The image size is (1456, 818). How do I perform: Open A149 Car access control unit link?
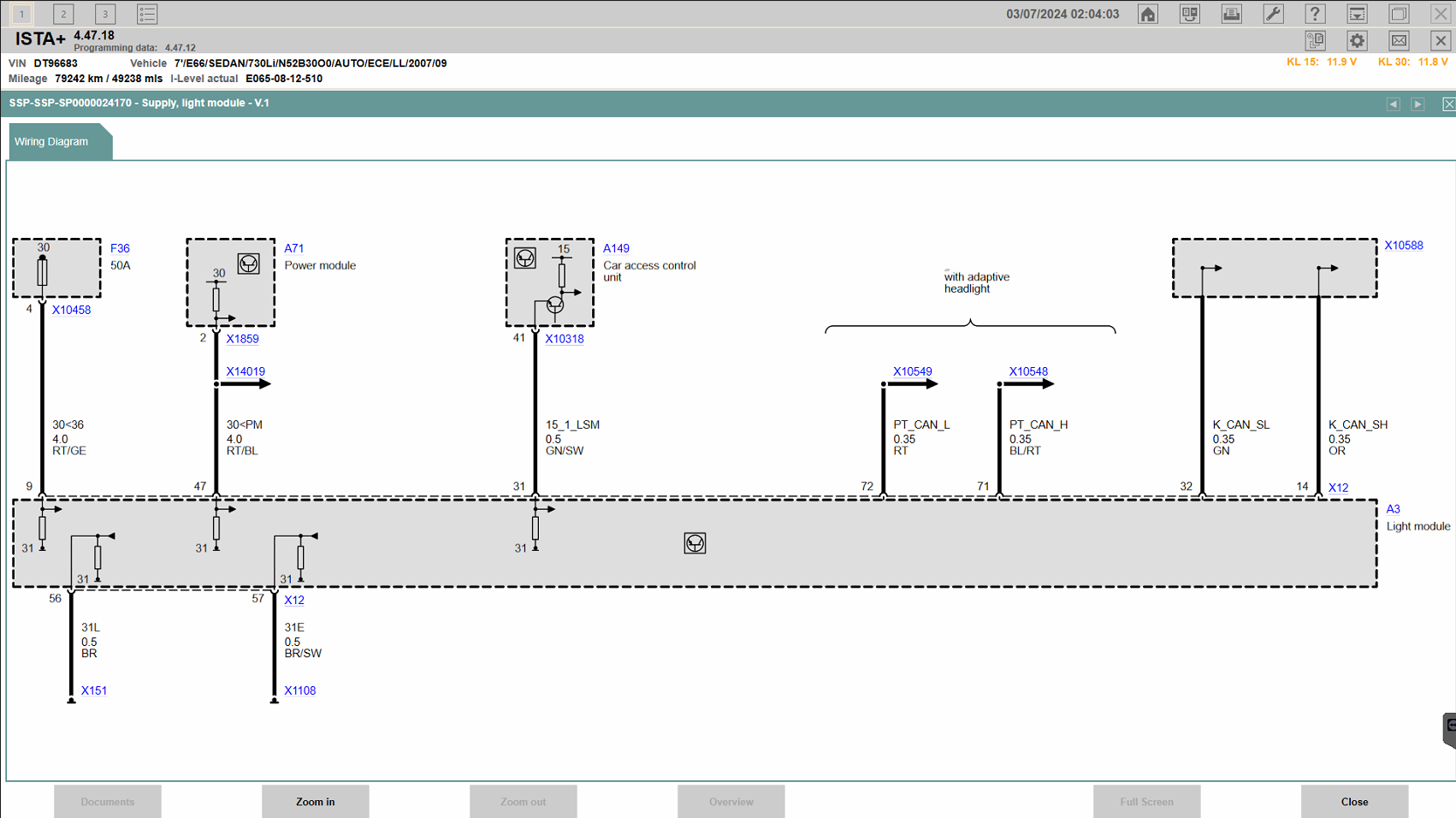coord(616,248)
